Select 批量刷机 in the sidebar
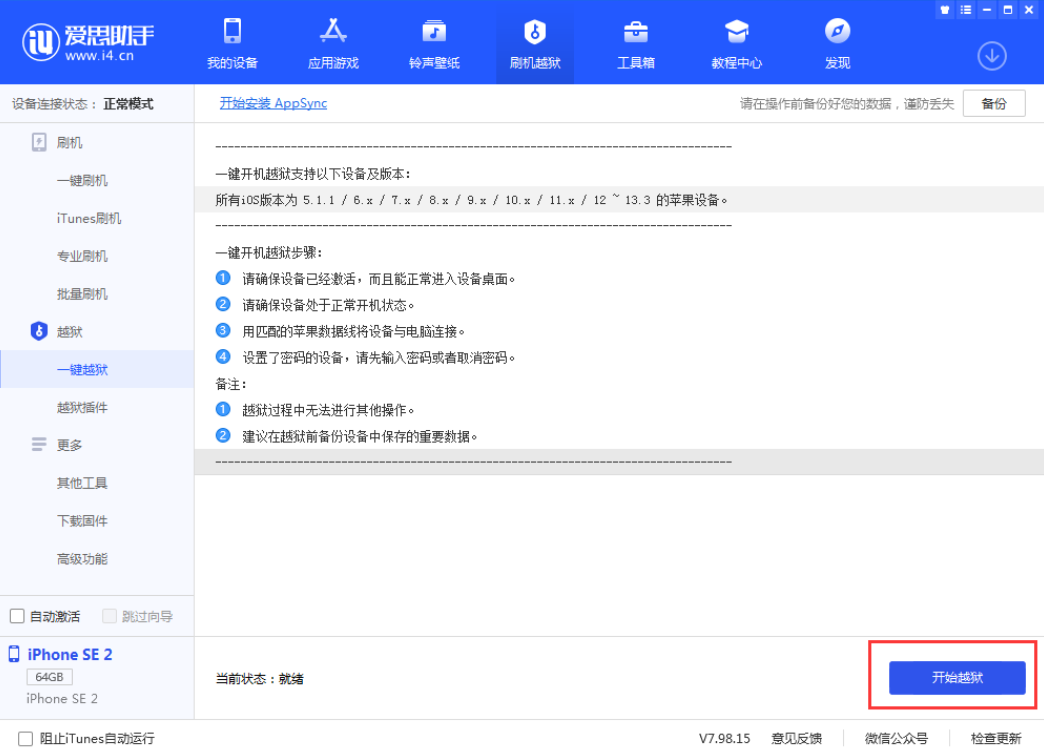This screenshot has width=1044, height=753. 82,294
